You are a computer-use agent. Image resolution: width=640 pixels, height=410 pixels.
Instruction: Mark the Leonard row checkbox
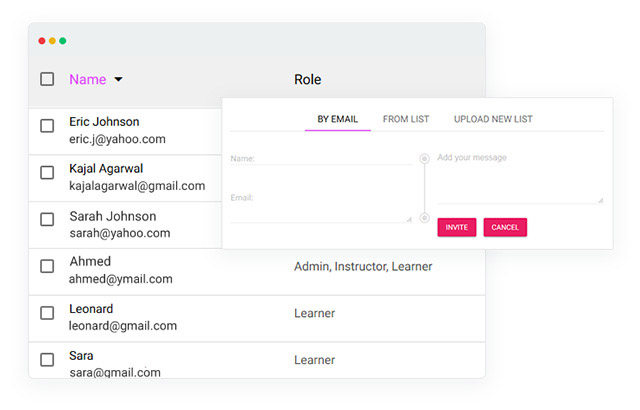(47, 313)
